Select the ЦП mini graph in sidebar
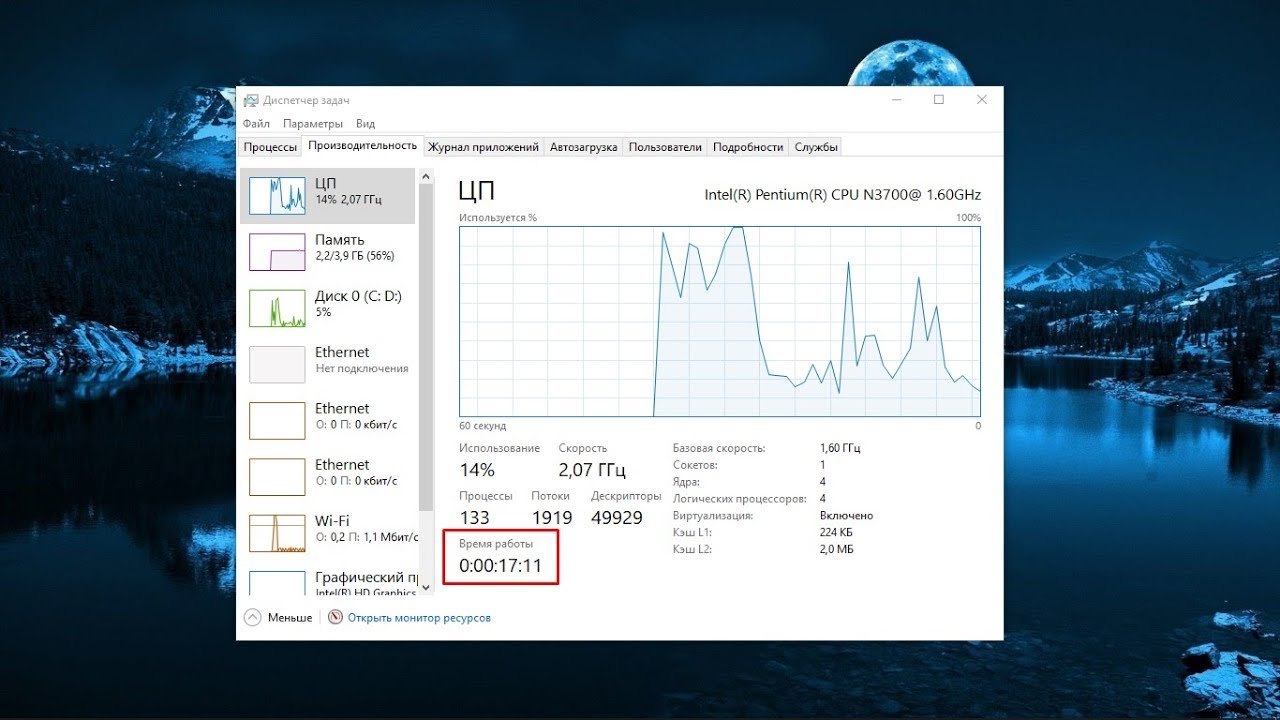The height and width of the screenshot is (720, 1280). pyautogui.click(x=277, y=195)
